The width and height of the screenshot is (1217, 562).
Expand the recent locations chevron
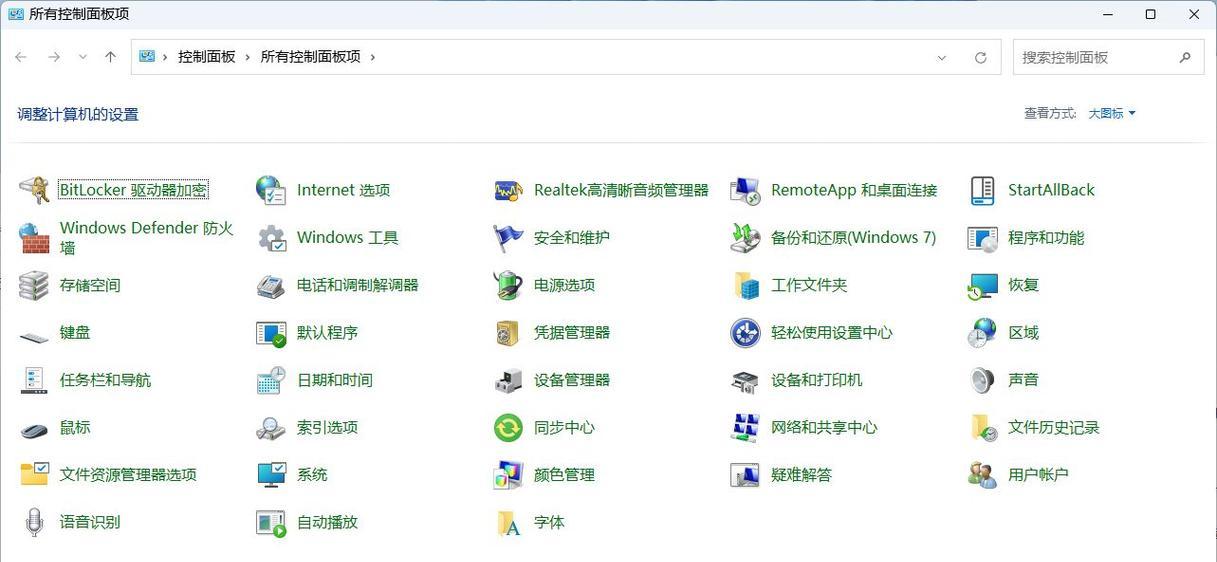click(x=82, y=57)
